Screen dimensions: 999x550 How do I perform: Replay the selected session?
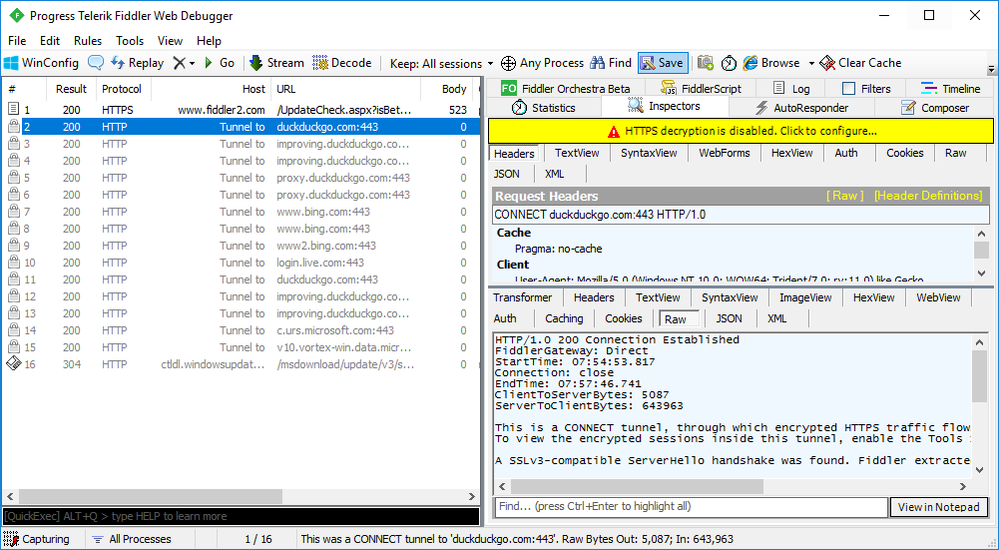pos(137,63)
